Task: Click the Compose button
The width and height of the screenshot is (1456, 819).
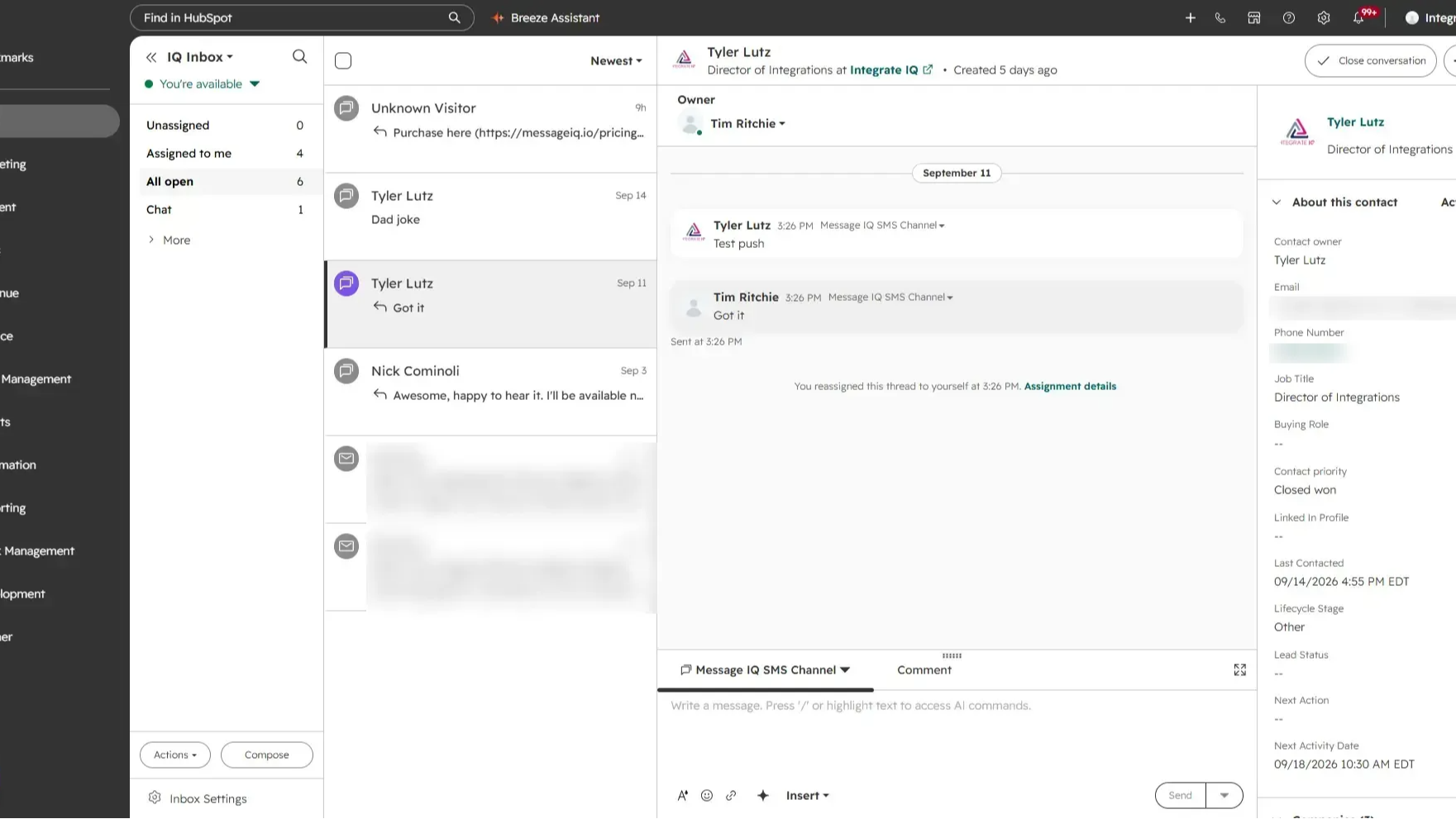Action: (266, 755)
